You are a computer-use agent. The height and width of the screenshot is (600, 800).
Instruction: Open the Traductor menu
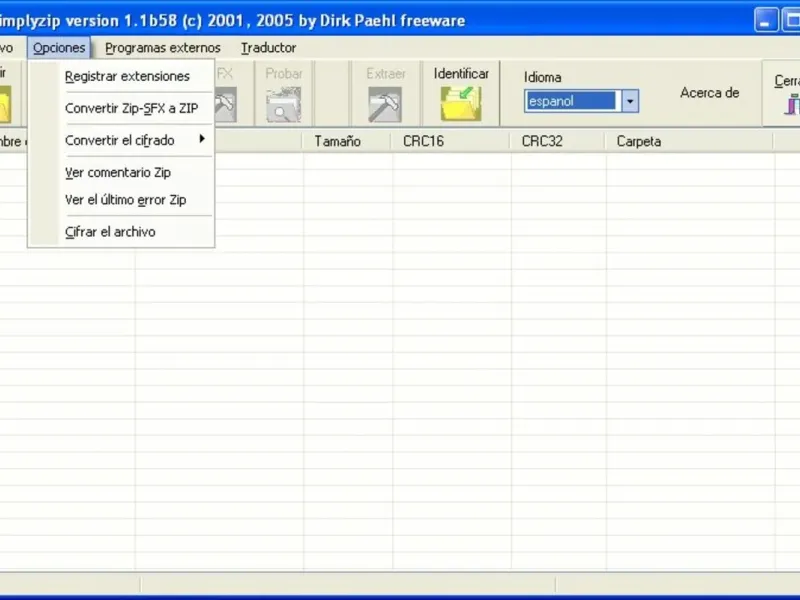coord(268,47)
